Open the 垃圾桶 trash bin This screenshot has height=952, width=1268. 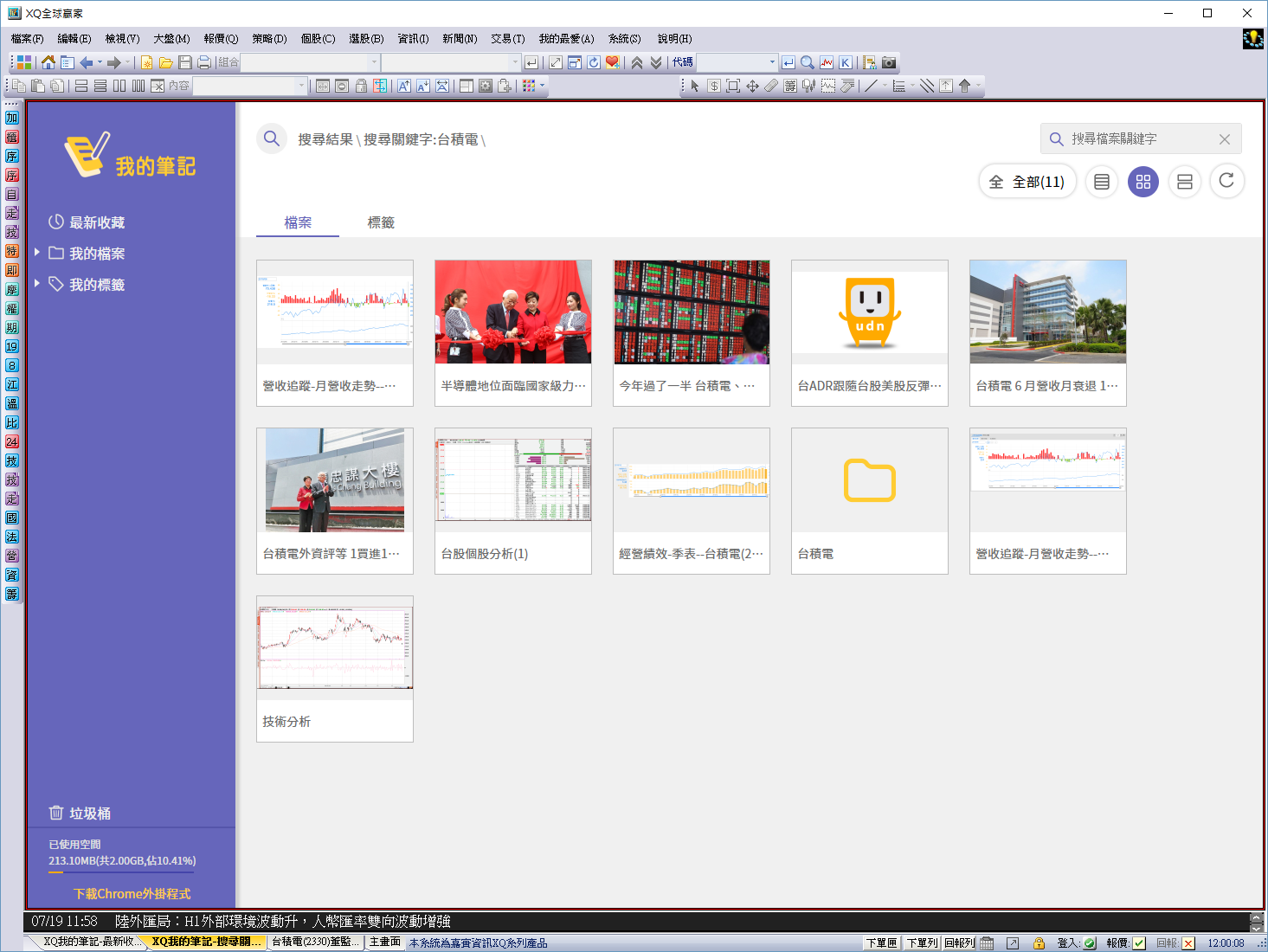[x=80, y=814]
